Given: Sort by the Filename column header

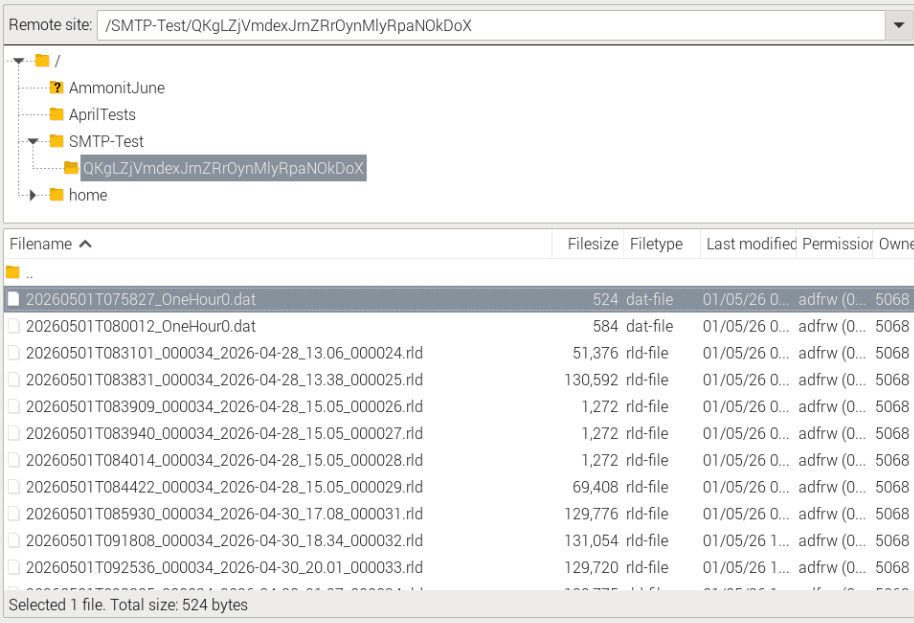Looking at the screenshot, I should 277,244.
